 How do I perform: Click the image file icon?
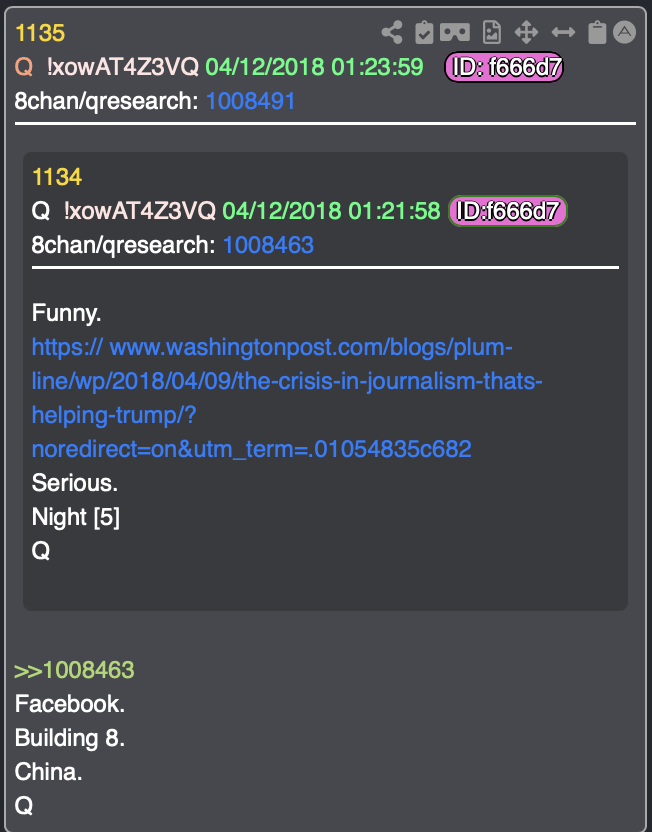[492, 33]
